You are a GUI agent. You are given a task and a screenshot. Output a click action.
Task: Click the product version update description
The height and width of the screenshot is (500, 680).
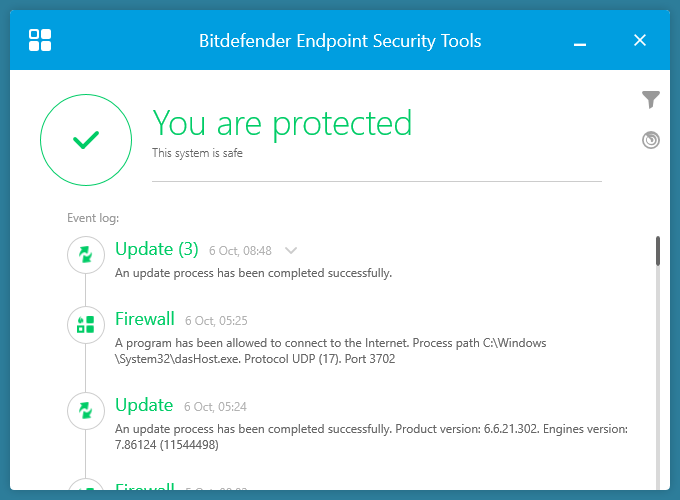370,436
